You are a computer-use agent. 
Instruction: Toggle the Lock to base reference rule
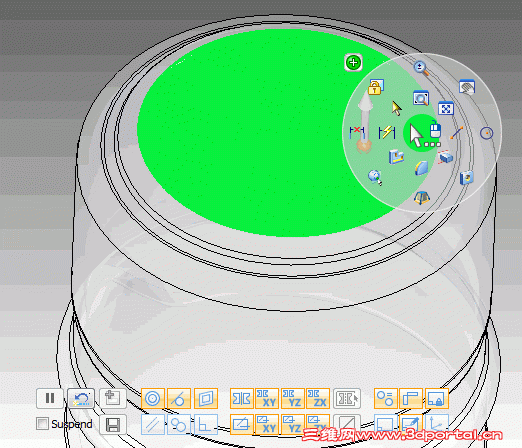437,398
